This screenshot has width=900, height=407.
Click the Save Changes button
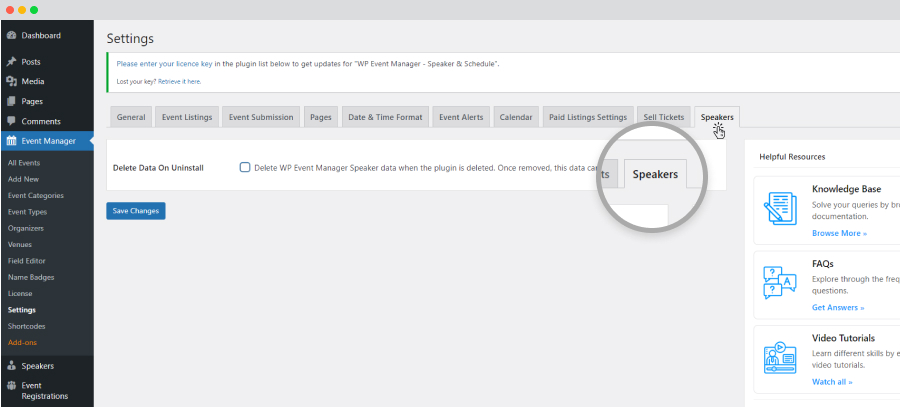[136, 211]
